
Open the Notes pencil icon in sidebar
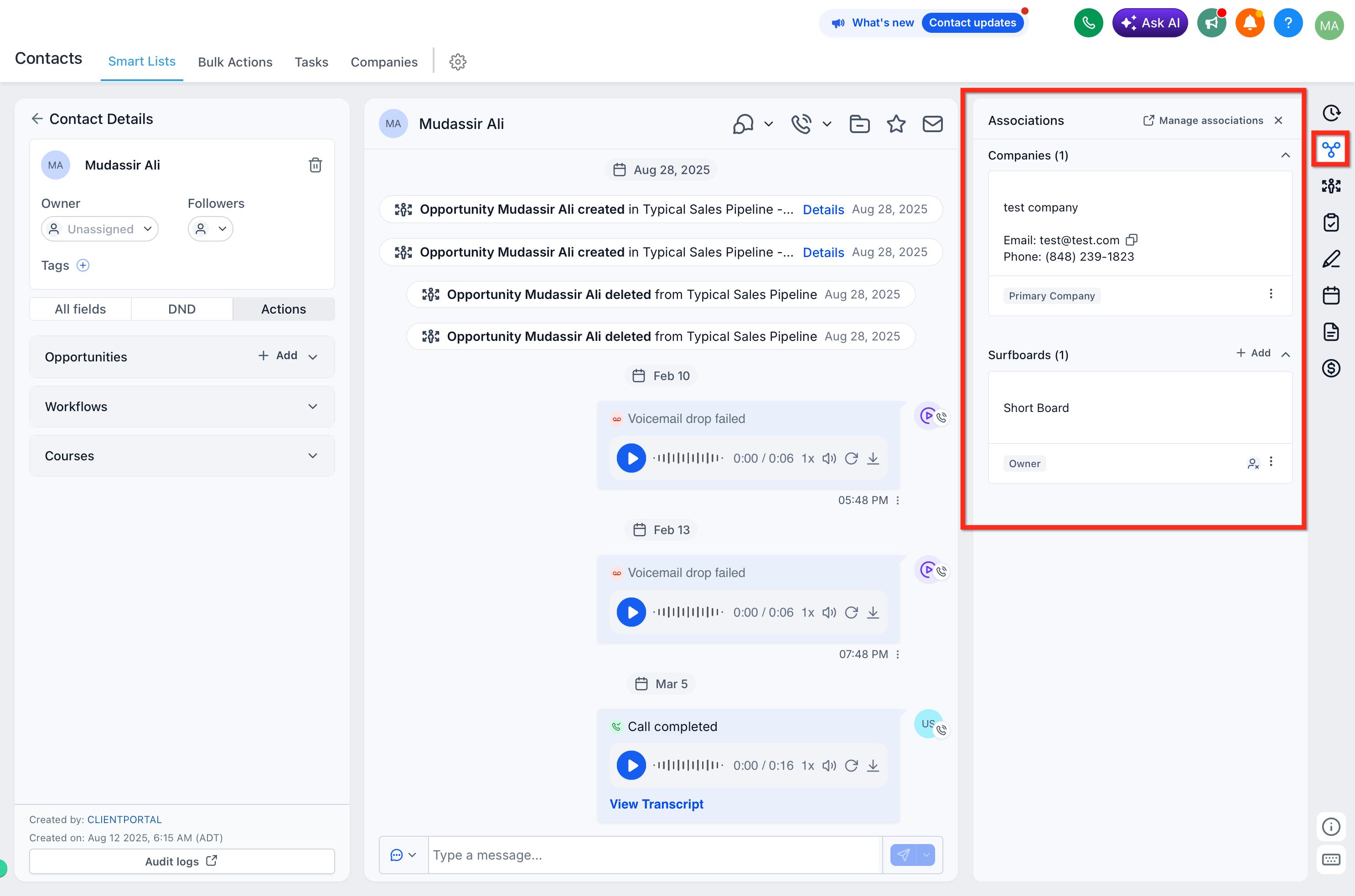1330,259
